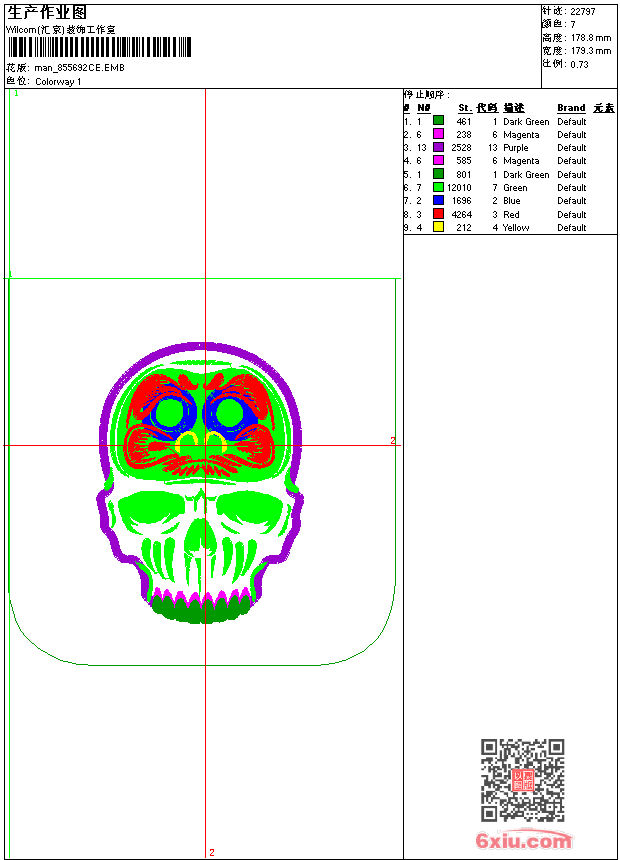
Task: Click the barcode under the Wilcom header
Action: pos(98,47)
